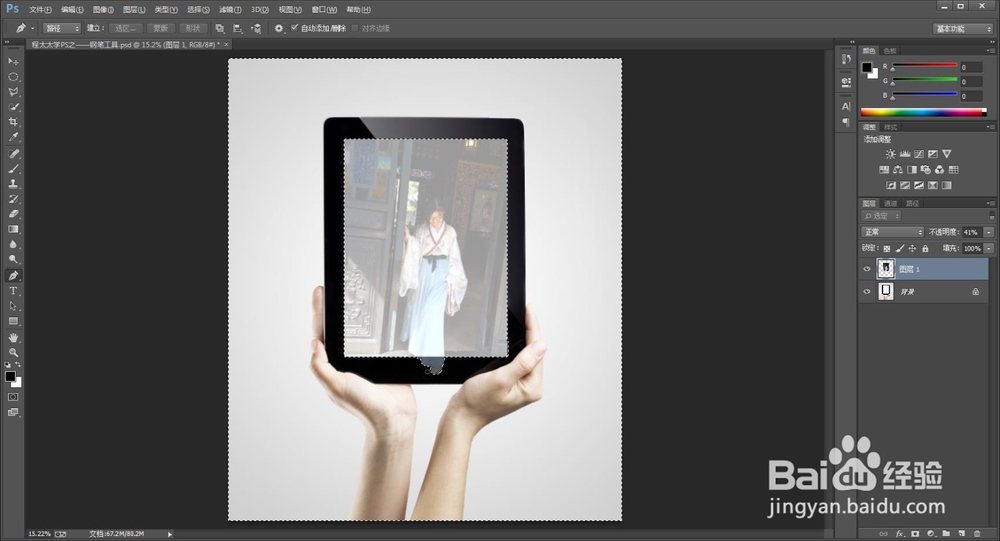Add a Brightness/Contrast adjustment
This screenshot has height=541, width=1000.
click(890, 154)
